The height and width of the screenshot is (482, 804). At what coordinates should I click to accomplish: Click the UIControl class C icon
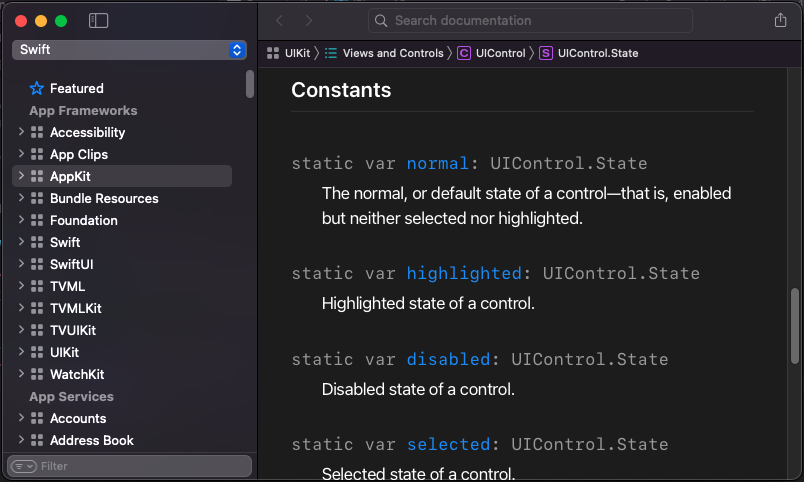pos(464,53)
